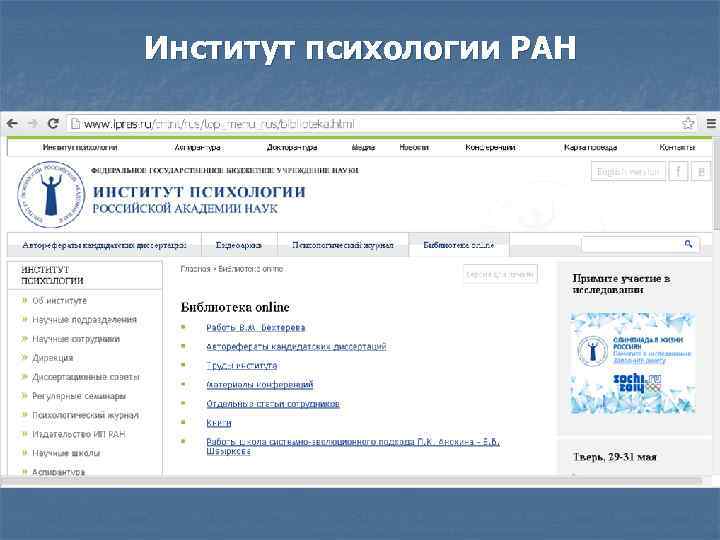Open sidebar item Издательство ИП РАН

(79, 434)
